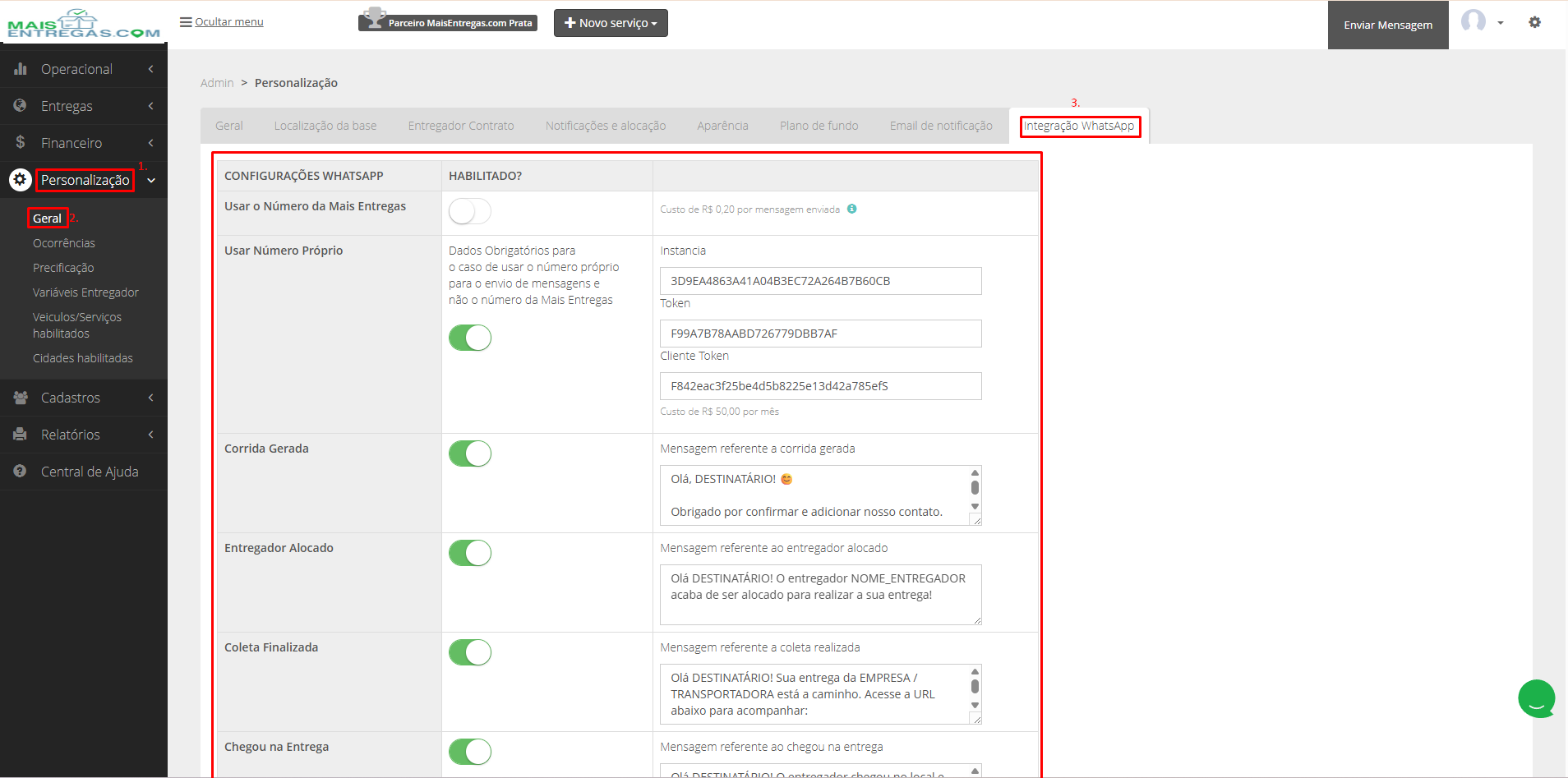The image size is (1568, 778).
Task: Open the Localização da base tab
Action: [x=325, y=126]
